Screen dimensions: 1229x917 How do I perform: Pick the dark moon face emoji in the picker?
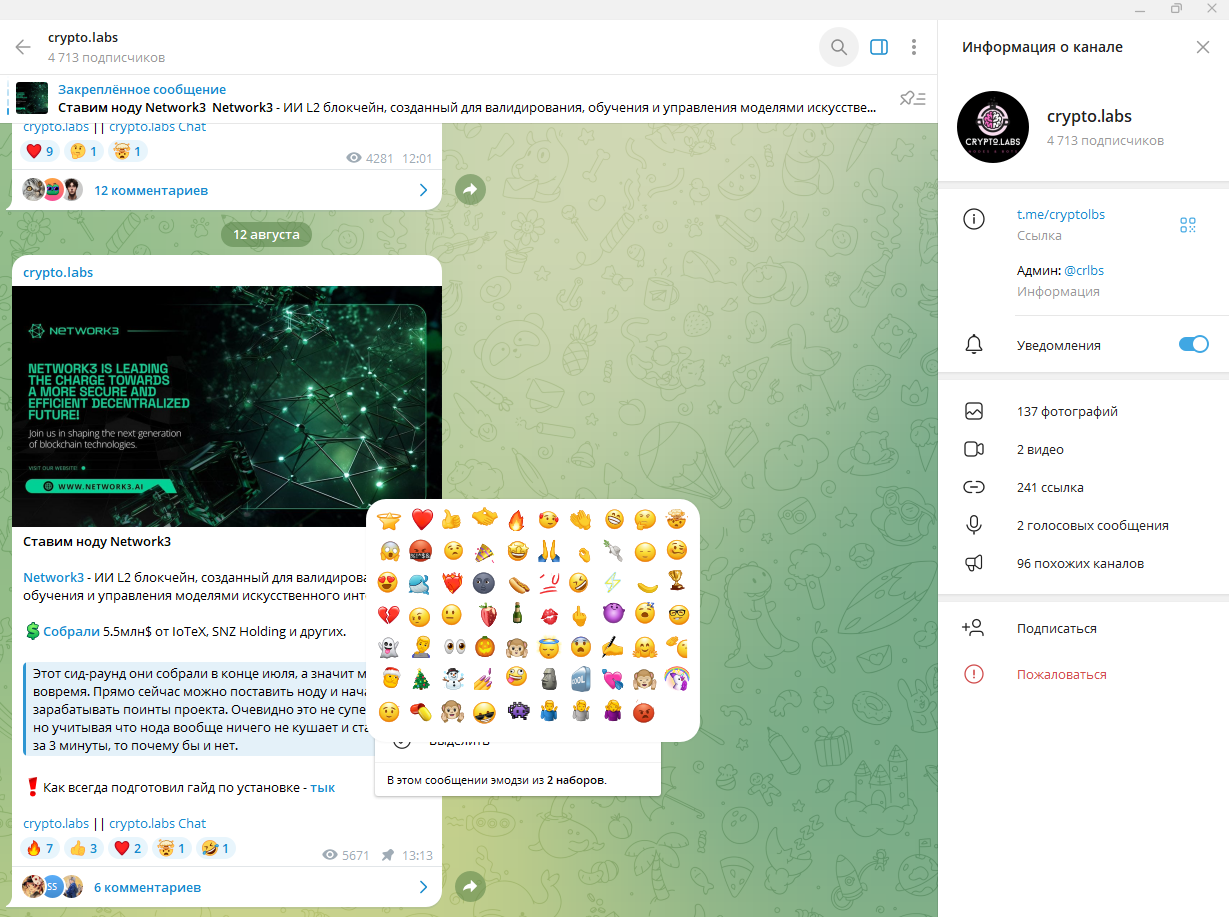pyautogui.click(x=484, y=583)
